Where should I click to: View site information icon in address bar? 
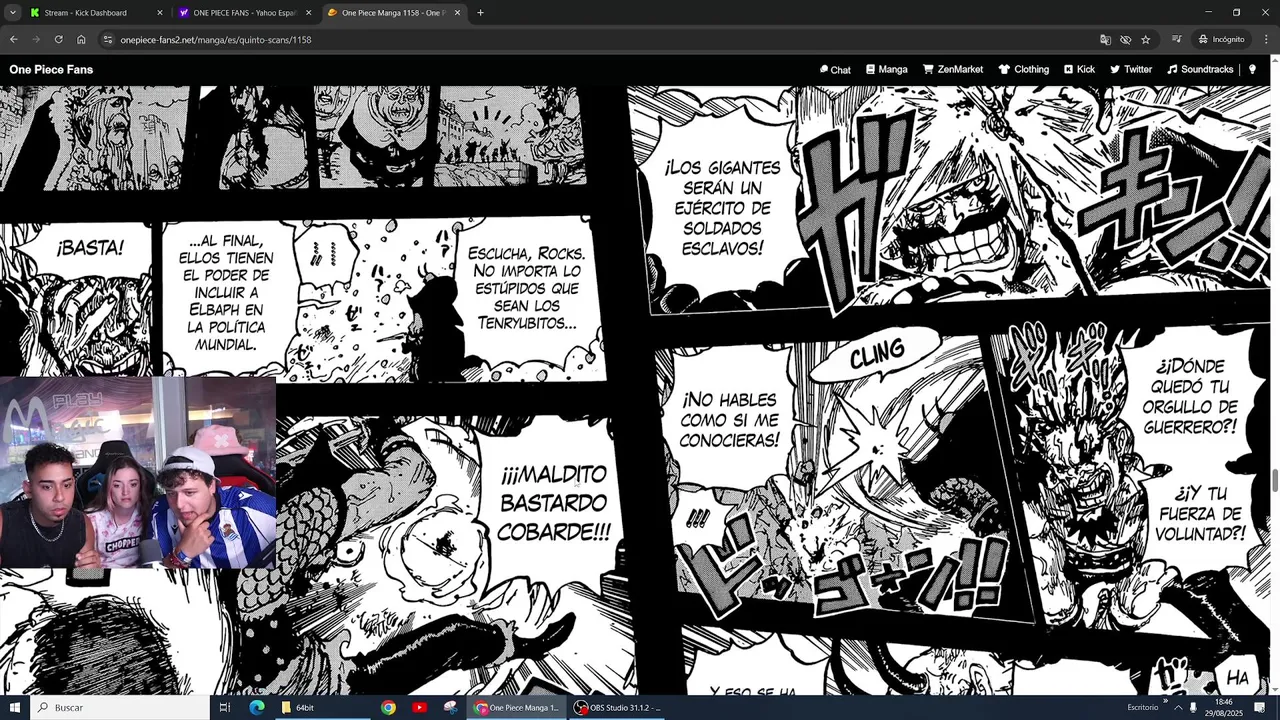pyautogui.click(x=107, y=40)
